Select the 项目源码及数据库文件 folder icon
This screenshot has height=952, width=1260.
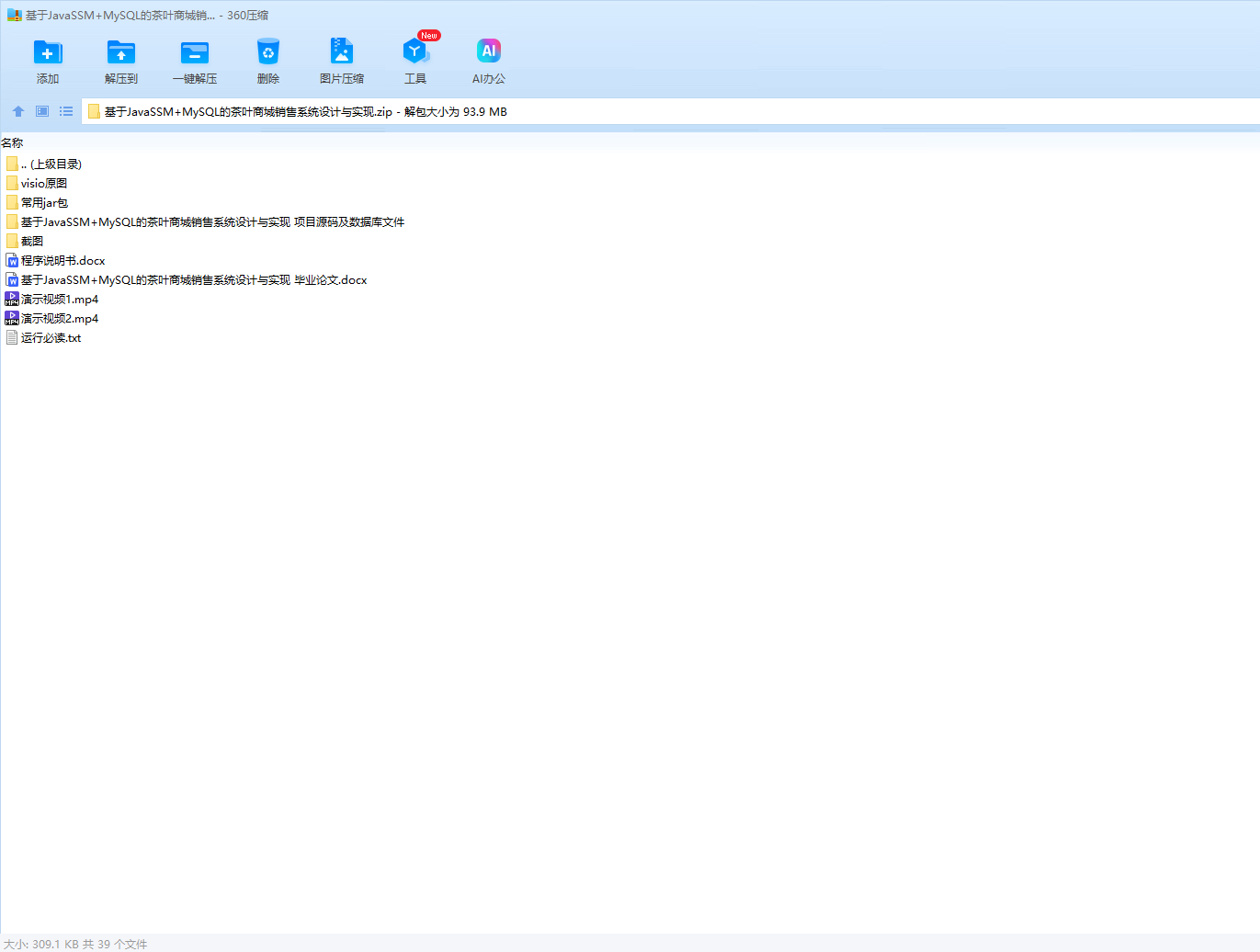[12, 221]
